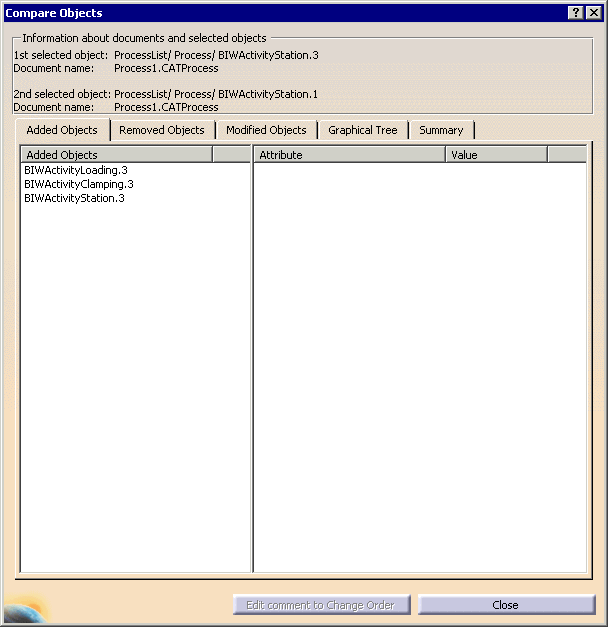Click the 1st selected object path text

coord(216,55)
